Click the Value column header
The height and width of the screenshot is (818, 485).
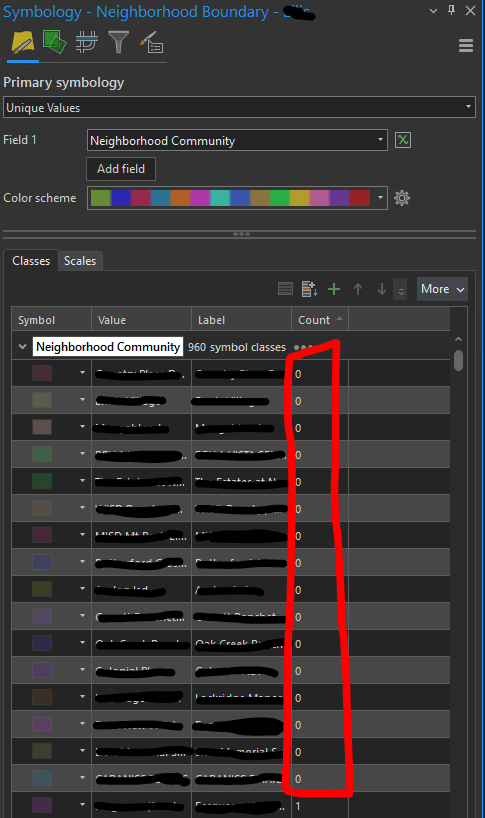click(141, 320)
